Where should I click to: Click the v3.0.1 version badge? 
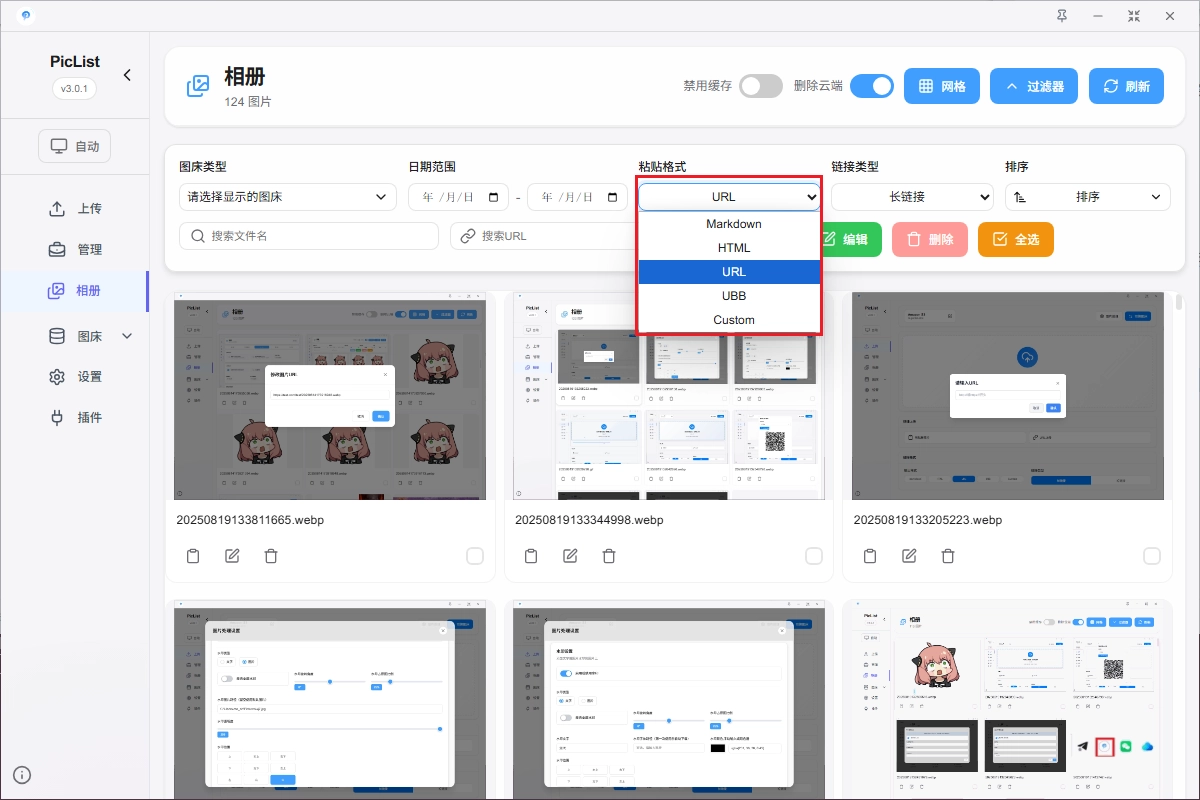pos(74,88)
